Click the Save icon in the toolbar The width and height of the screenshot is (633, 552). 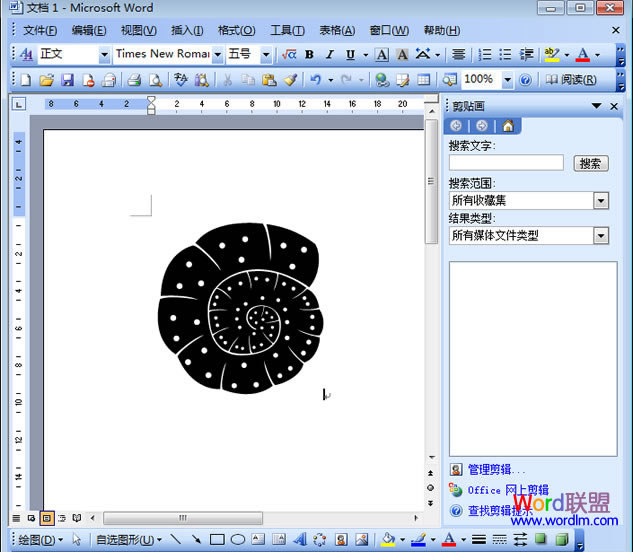[67, 80]
